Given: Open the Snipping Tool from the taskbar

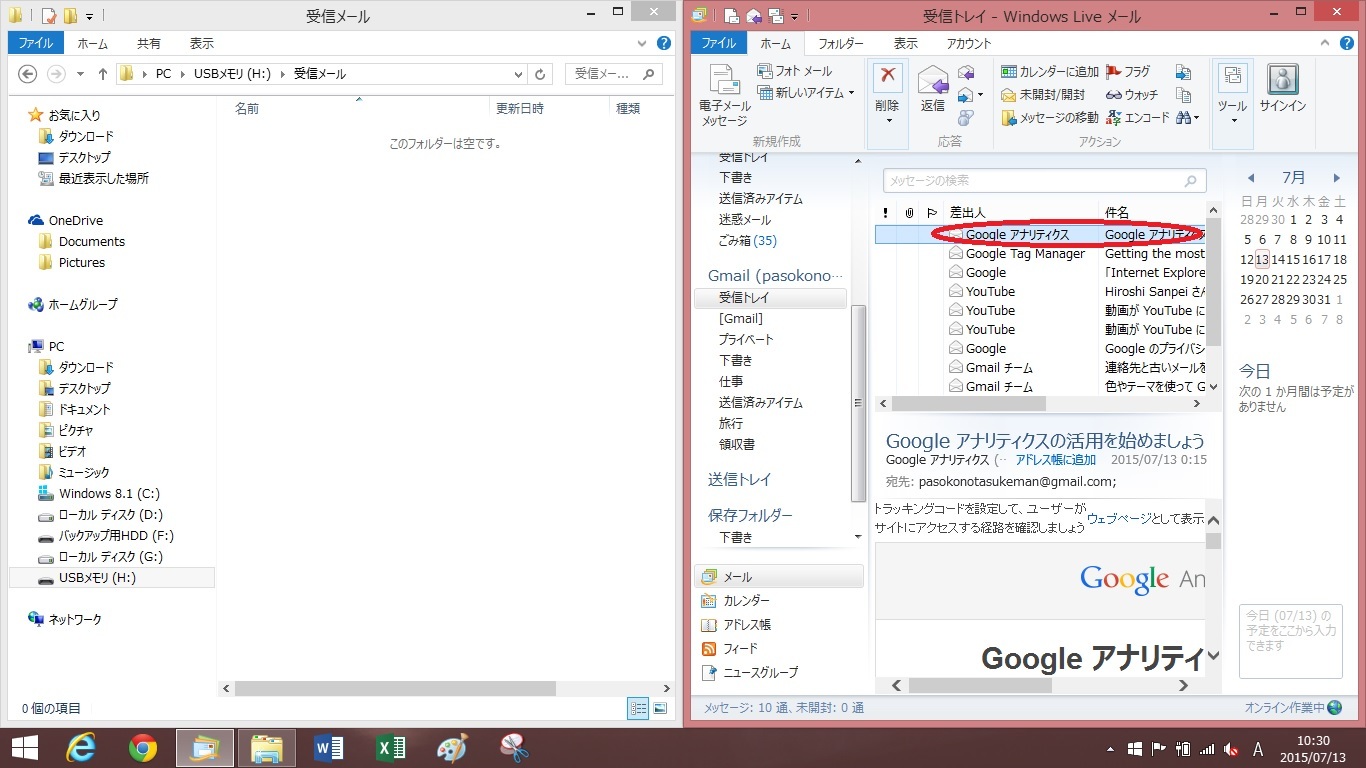Looking at the screenshot, I should tap(514, 747).
